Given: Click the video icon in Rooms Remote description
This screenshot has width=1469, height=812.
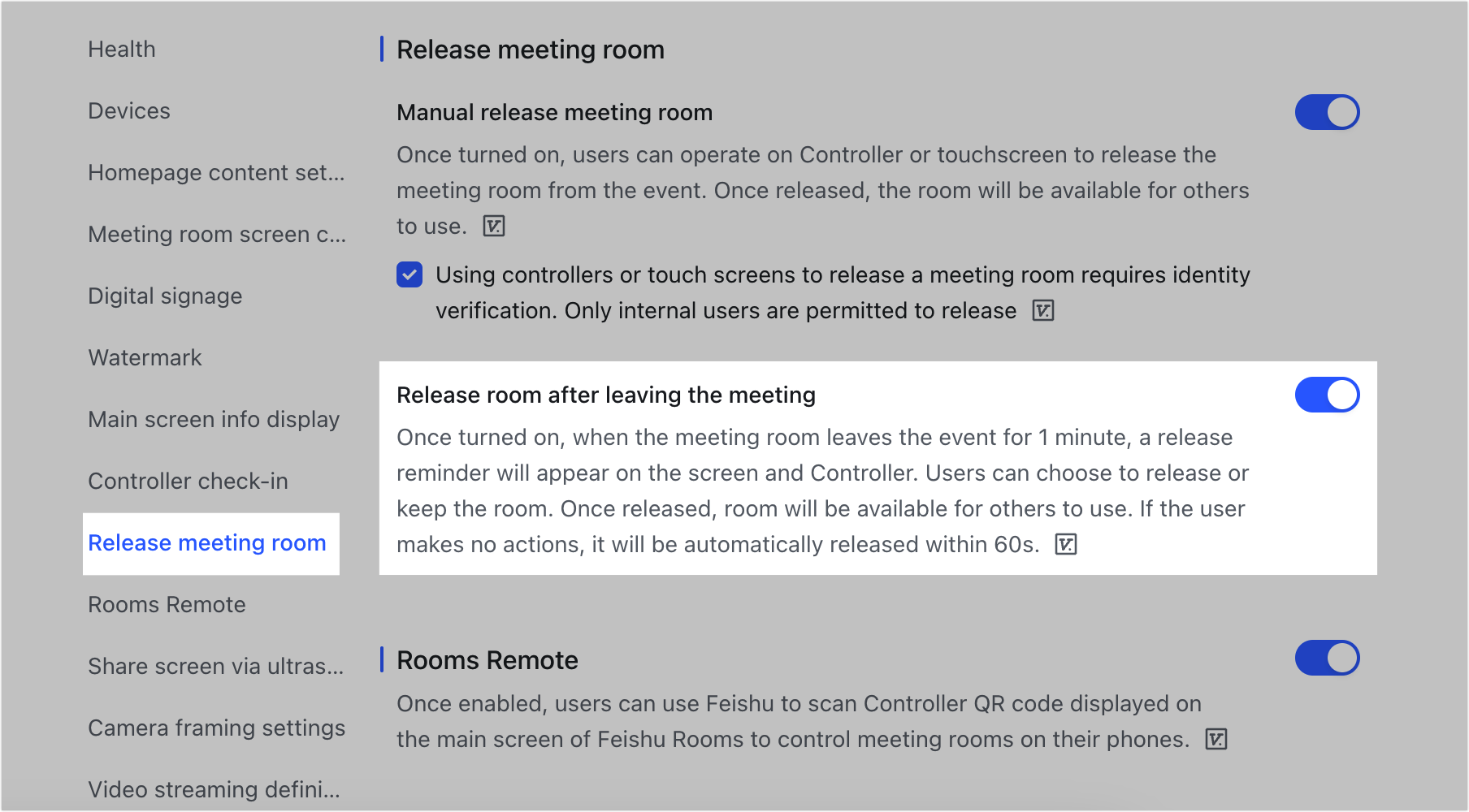Looking at the screenshot, I should click(1215, 739).
